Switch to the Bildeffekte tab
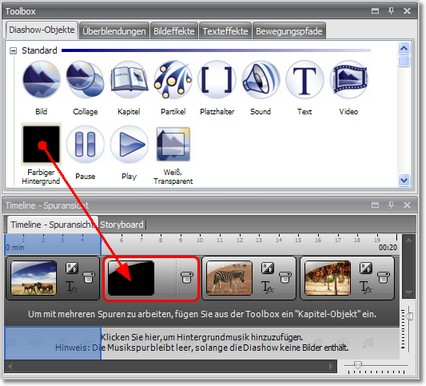 (x=174, y=31)
